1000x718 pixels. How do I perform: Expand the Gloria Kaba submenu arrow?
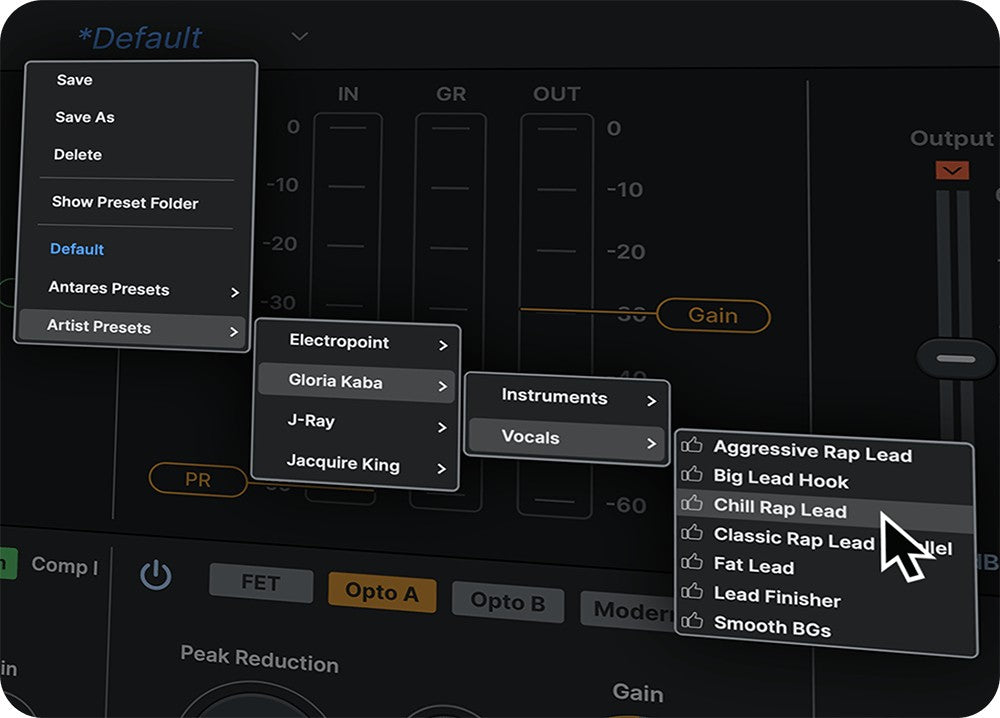click(443, 386)
